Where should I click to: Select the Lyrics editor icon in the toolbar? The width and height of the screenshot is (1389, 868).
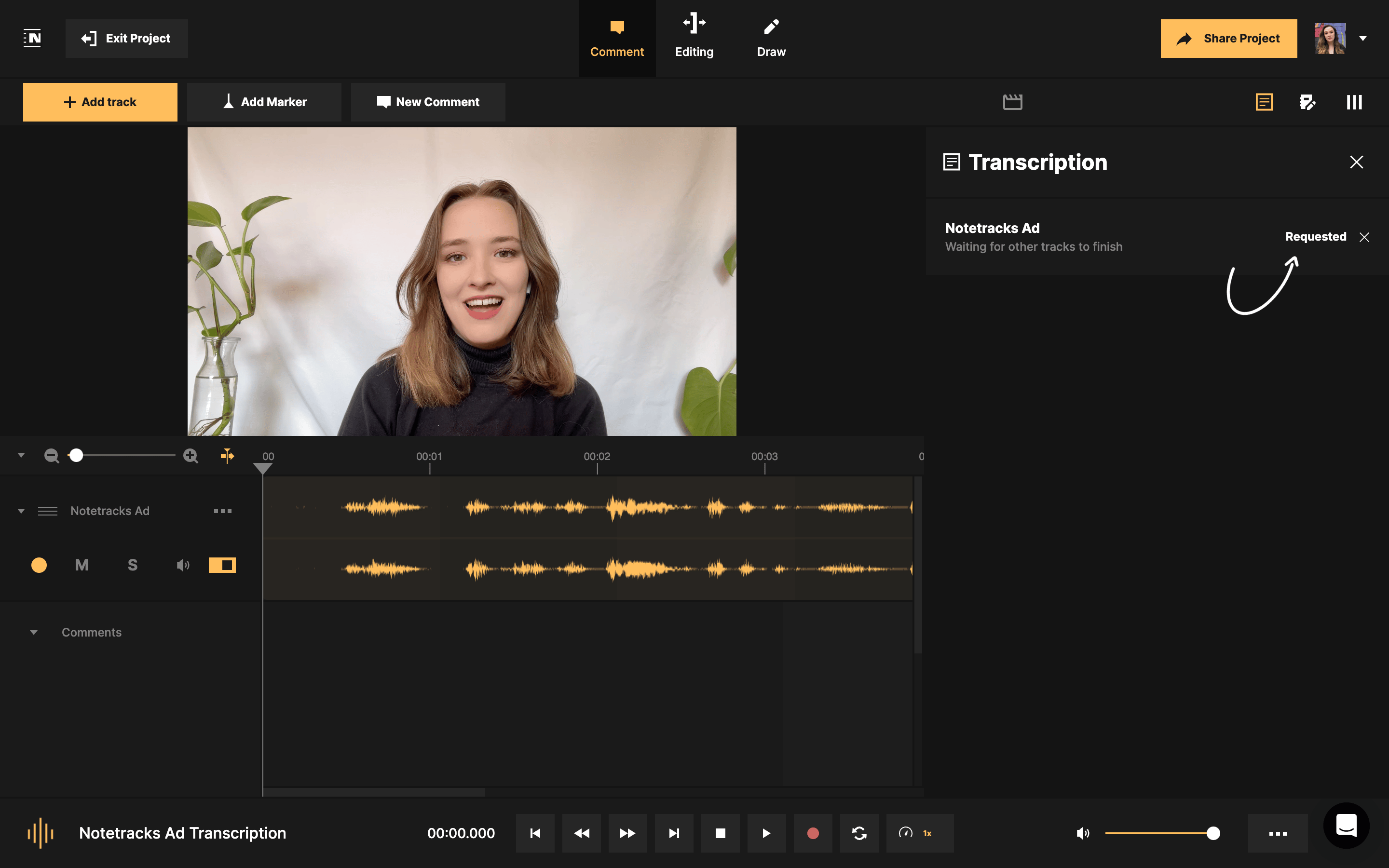[x=1308, y=102]
